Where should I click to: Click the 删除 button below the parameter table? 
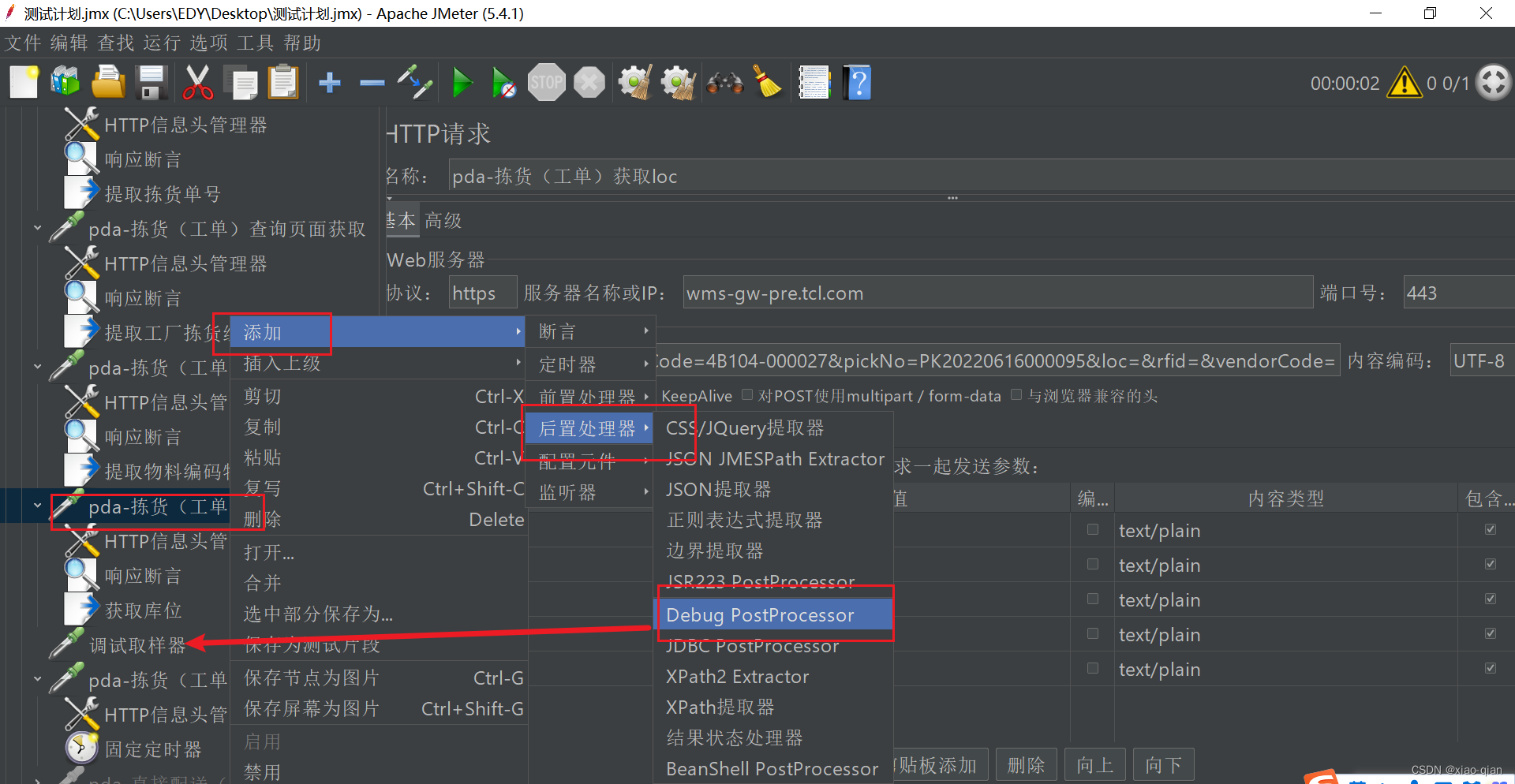tap(1026, 763)
